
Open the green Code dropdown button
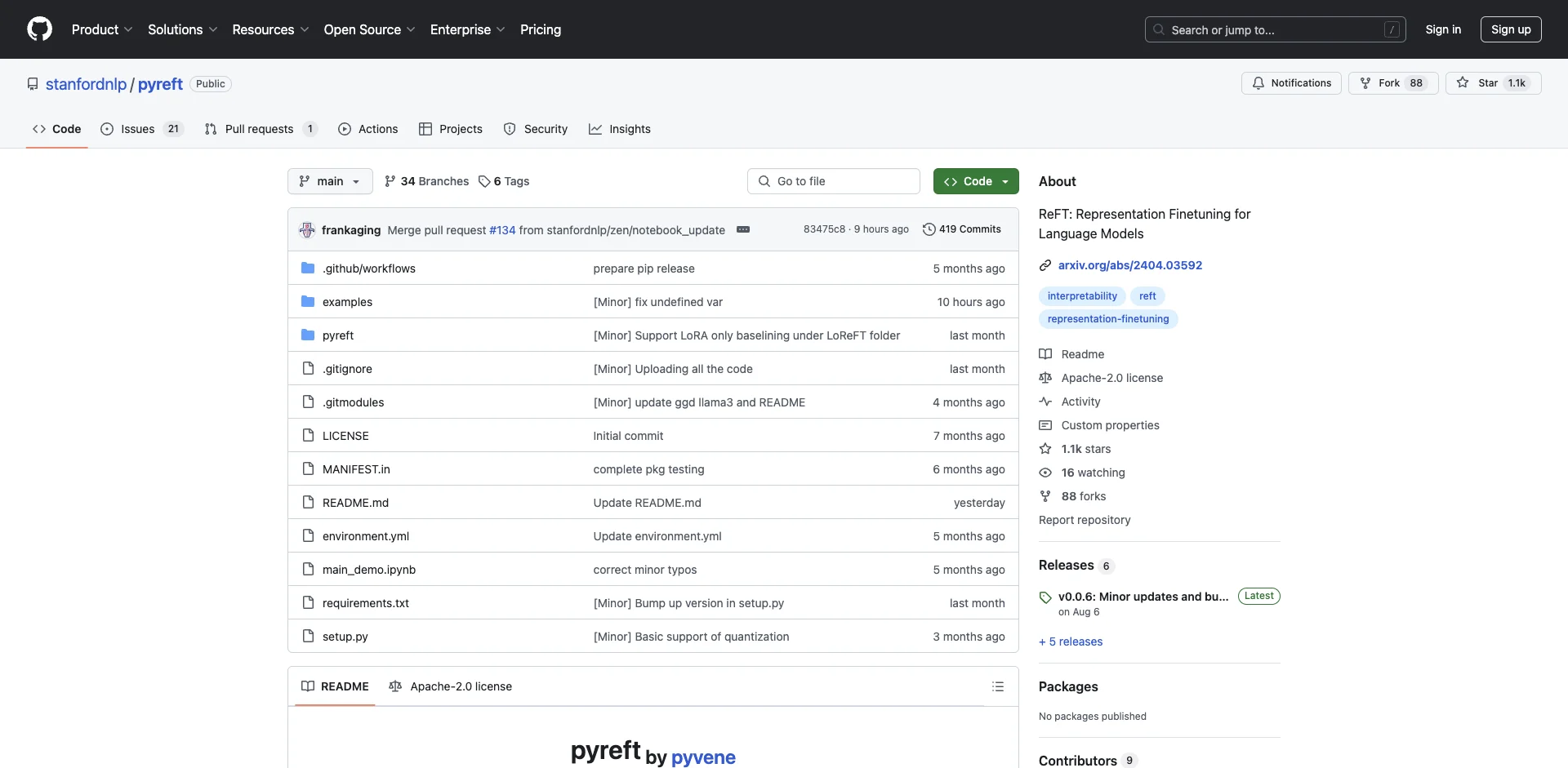[976, 181]
